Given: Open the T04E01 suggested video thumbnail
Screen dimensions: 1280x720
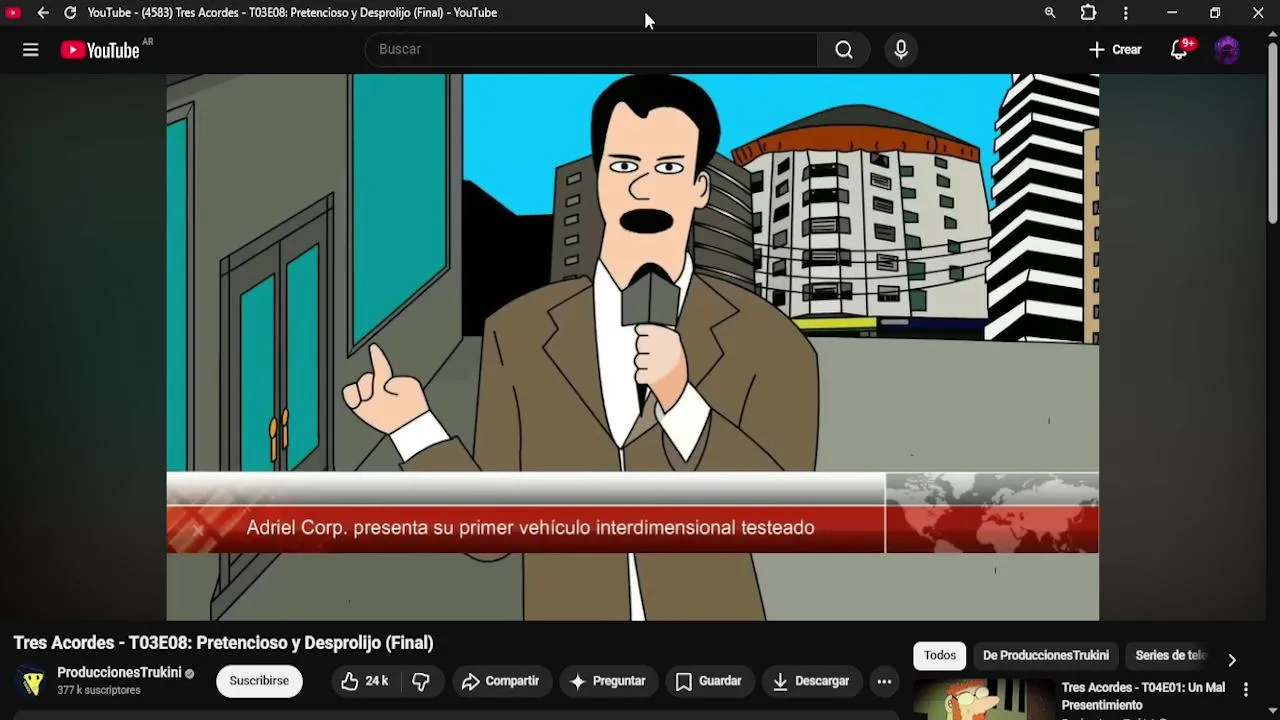Looking at the screenshot, I should [x=983, y=699].
